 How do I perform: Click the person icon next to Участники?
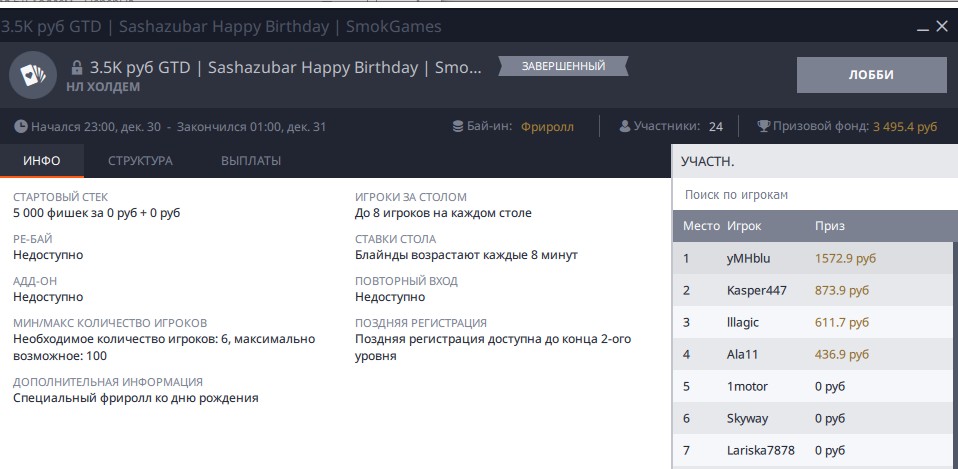624,126
